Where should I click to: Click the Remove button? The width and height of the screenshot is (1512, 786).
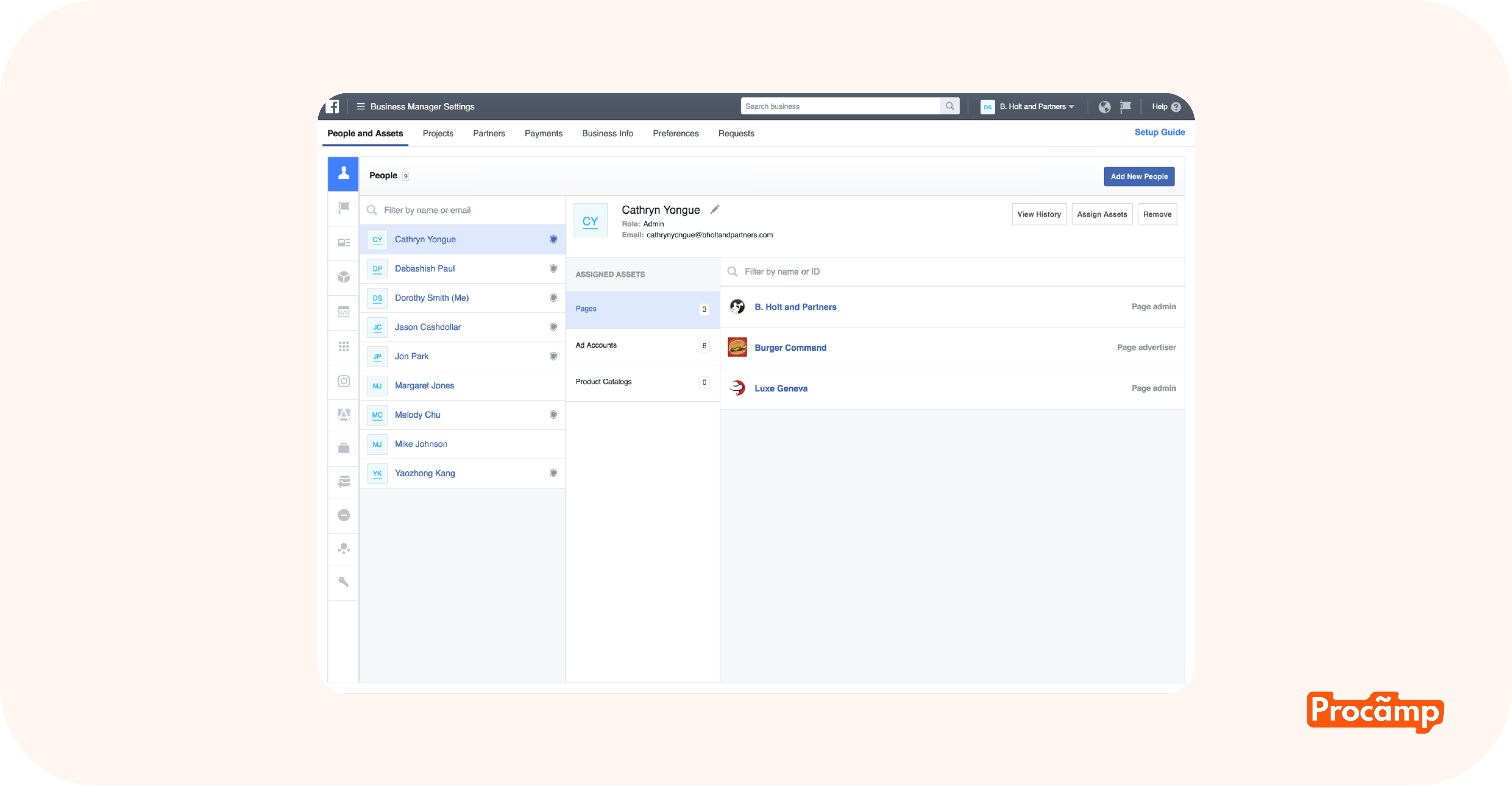(x=1157, y=214)
